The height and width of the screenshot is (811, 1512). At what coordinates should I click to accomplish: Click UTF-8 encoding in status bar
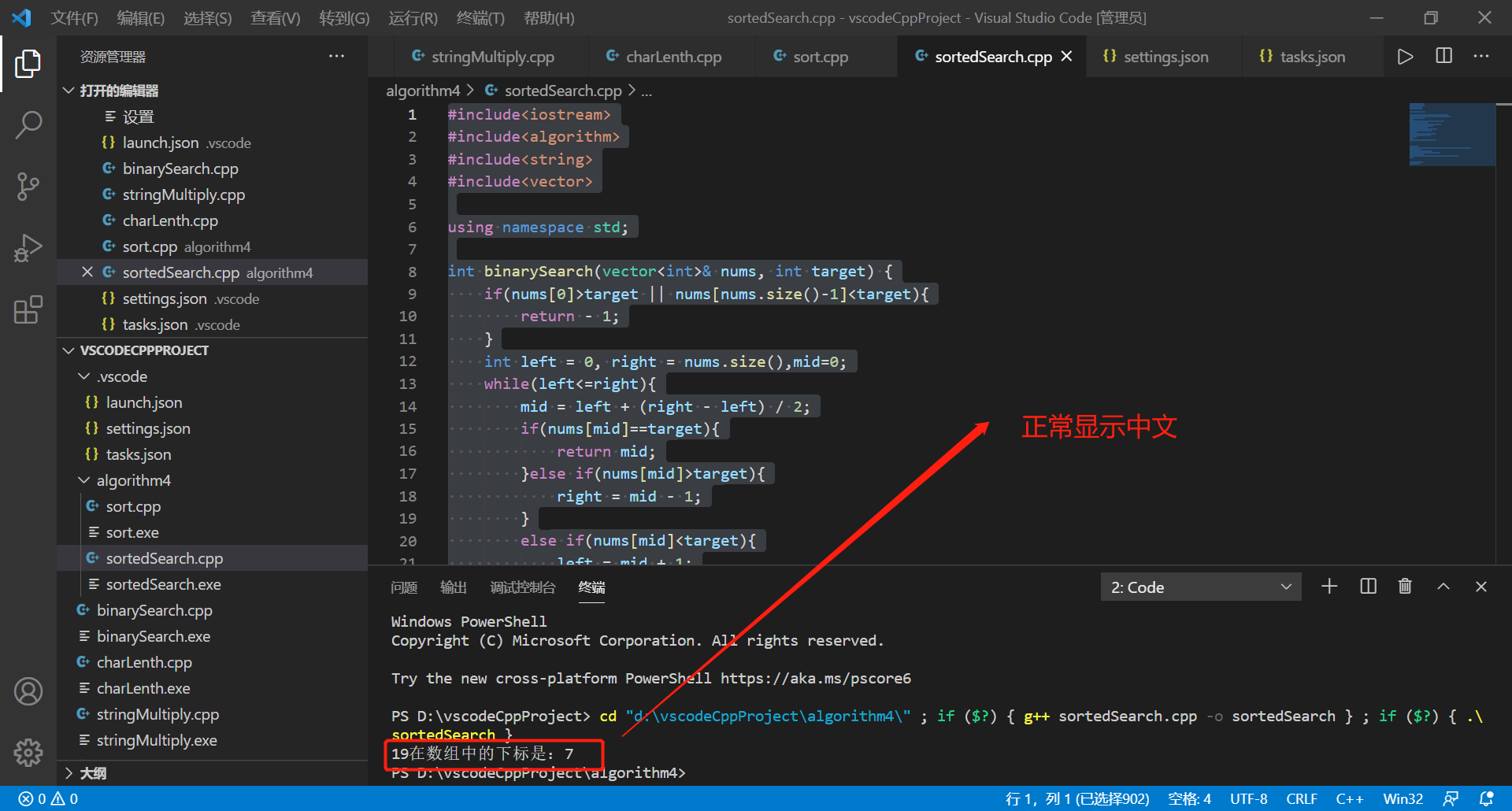[x=1249, y=798]
